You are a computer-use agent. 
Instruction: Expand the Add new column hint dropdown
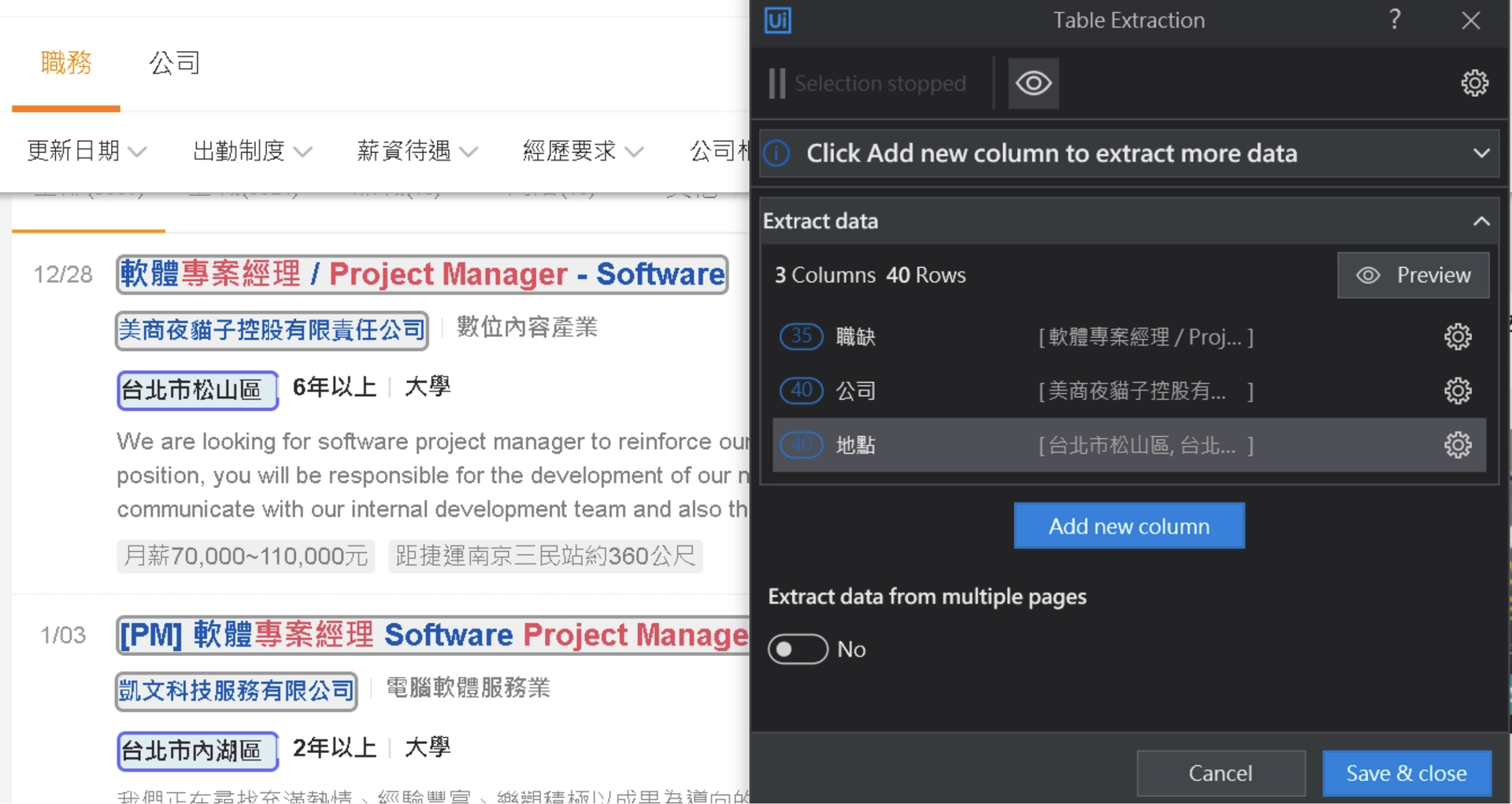tap(1481, 153)
